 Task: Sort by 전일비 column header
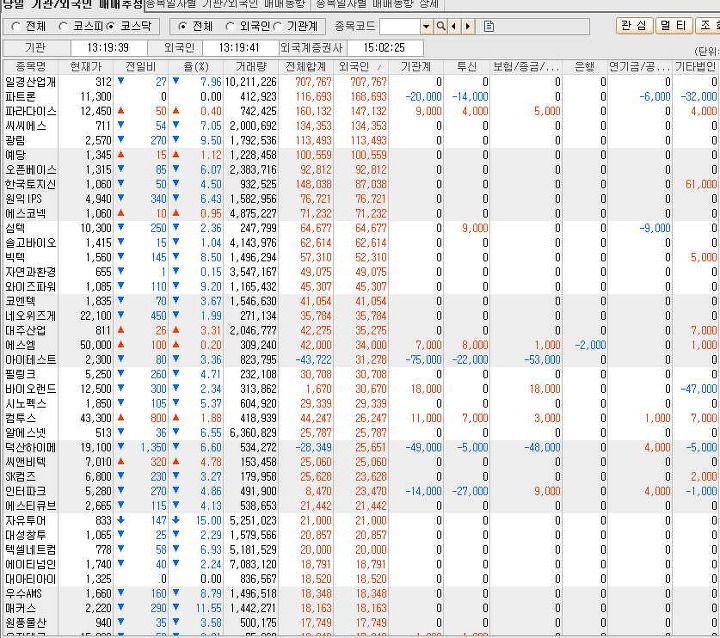click(x=141, y=67)
